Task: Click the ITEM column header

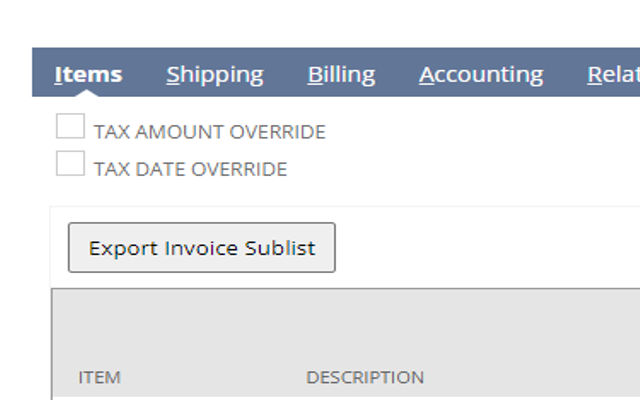Action: click(99, 377)
